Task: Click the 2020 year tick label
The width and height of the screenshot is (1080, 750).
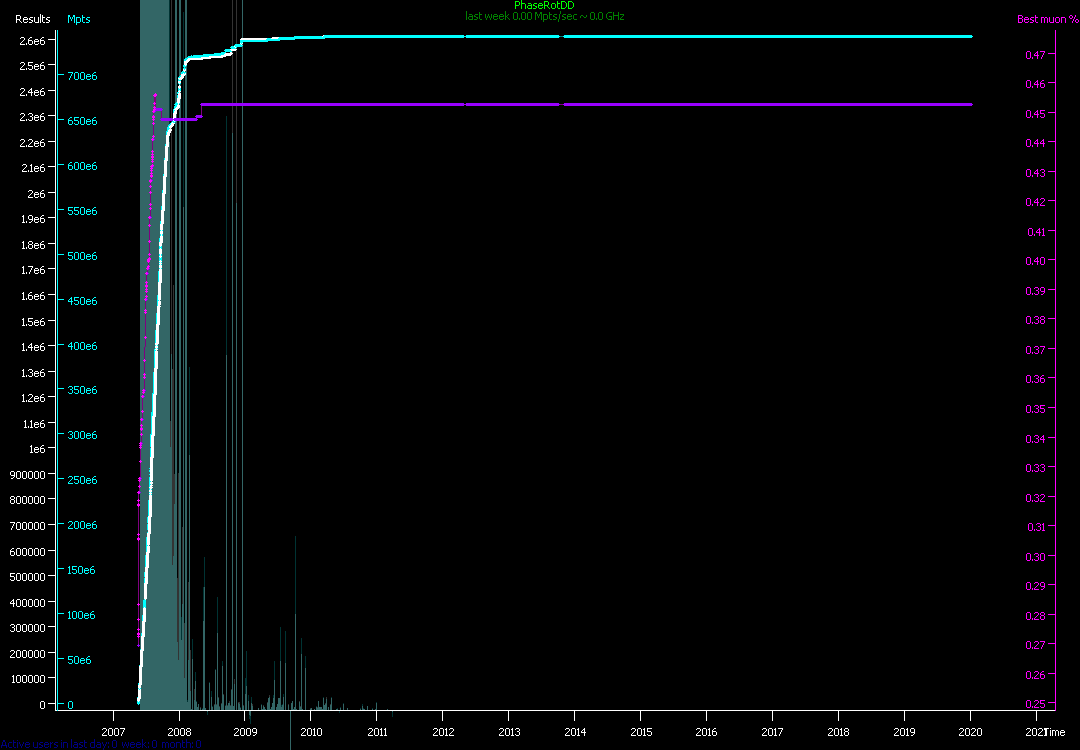Action: pyautogui.click(x=970, y=732)
